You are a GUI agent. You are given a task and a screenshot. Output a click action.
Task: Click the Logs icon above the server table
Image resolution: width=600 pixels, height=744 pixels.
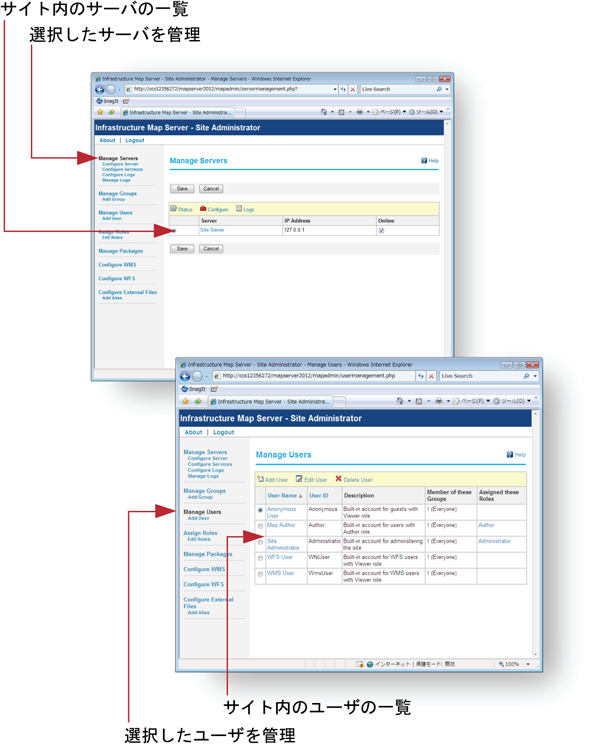(239, 209)
